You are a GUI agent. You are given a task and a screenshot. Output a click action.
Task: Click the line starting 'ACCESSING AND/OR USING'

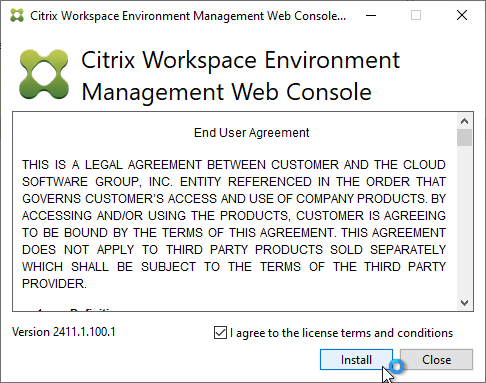234,216
